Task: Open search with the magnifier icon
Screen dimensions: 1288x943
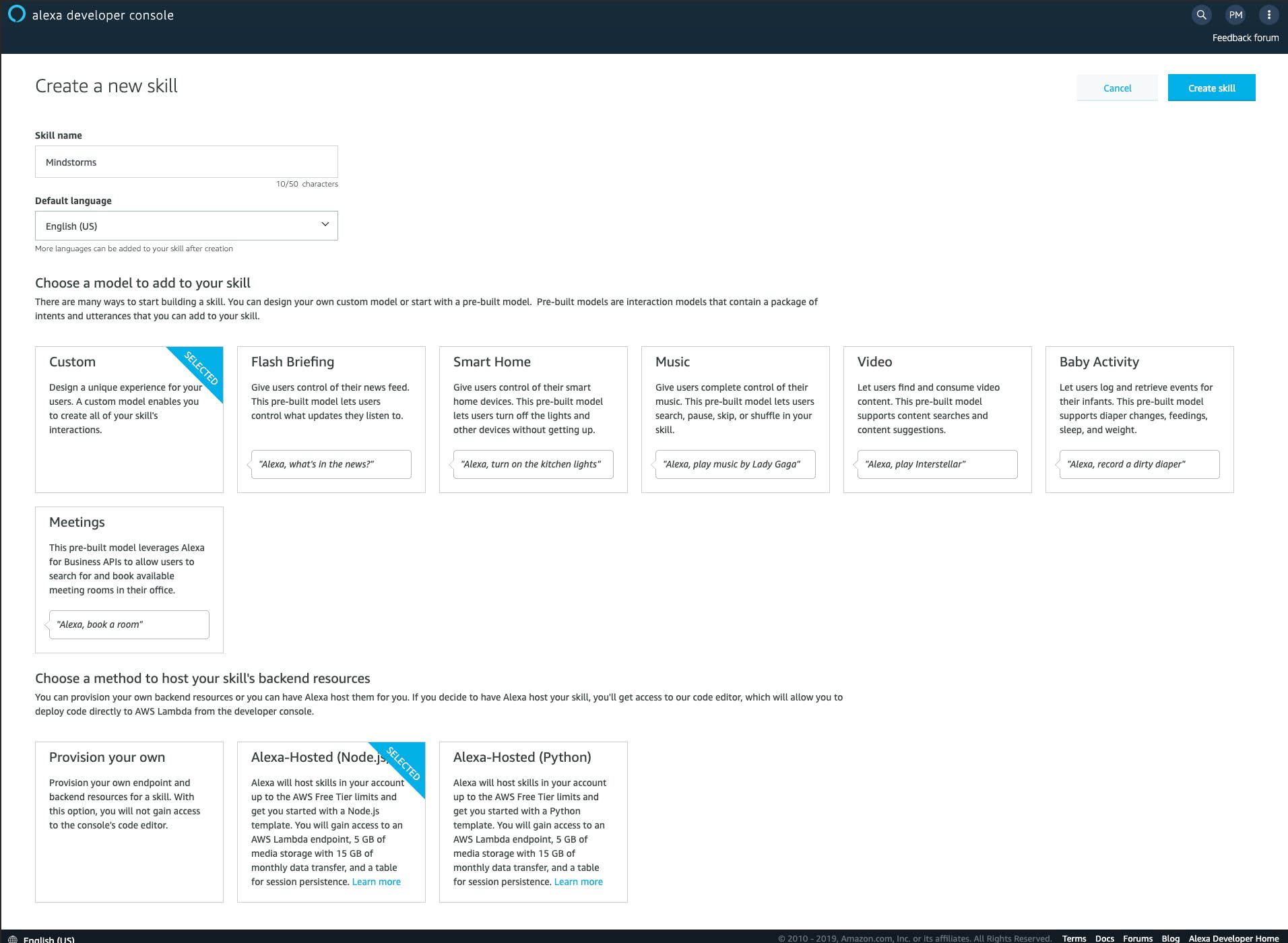Action: (x=1201, y=15)
